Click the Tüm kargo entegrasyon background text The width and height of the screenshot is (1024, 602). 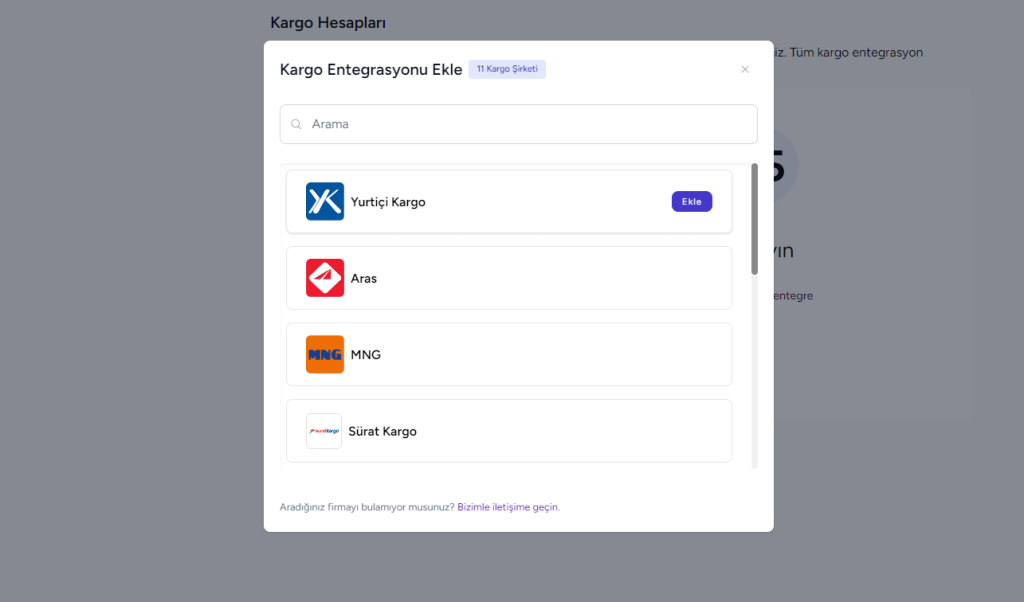click(x=856, y=52)
